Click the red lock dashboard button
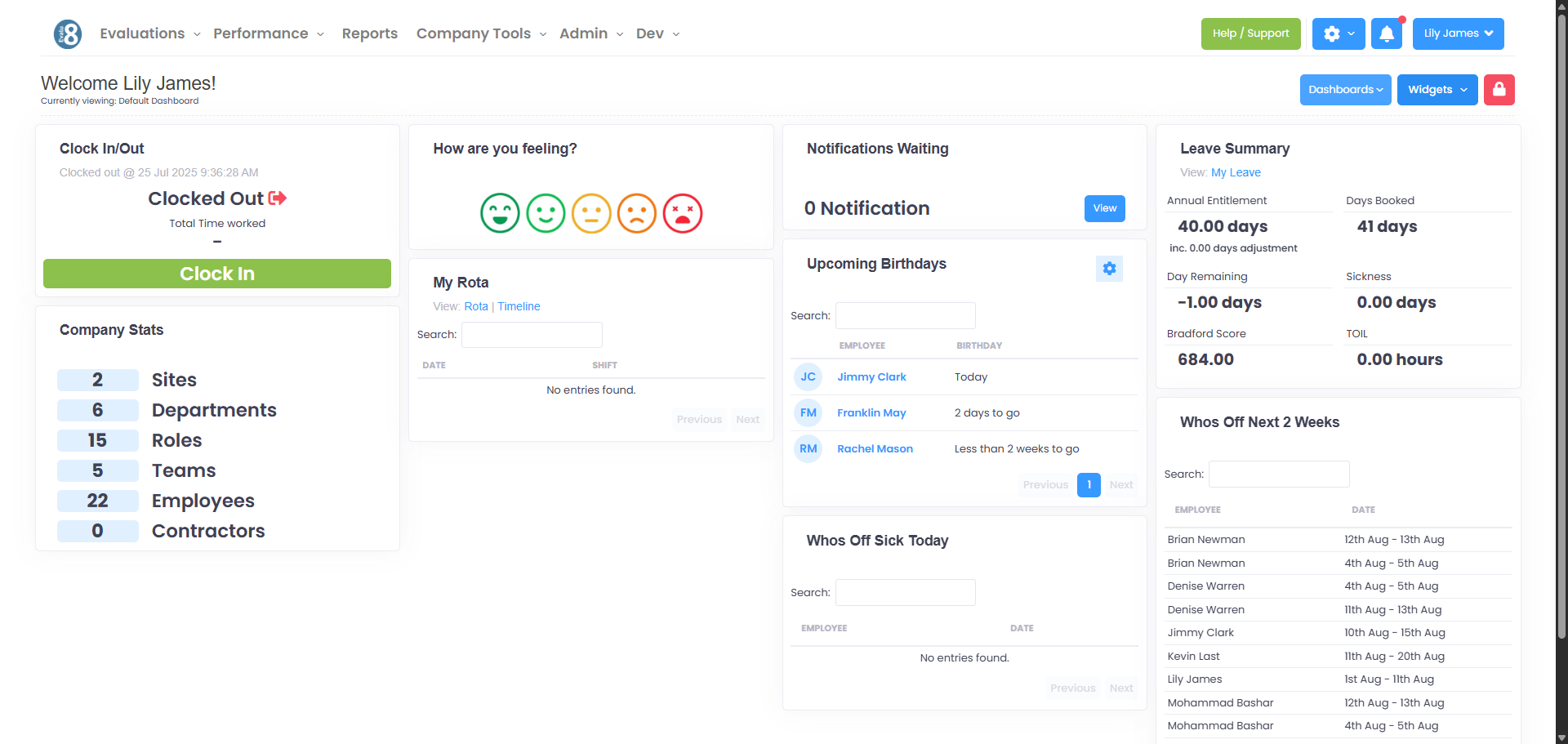 pos(1499,90)
